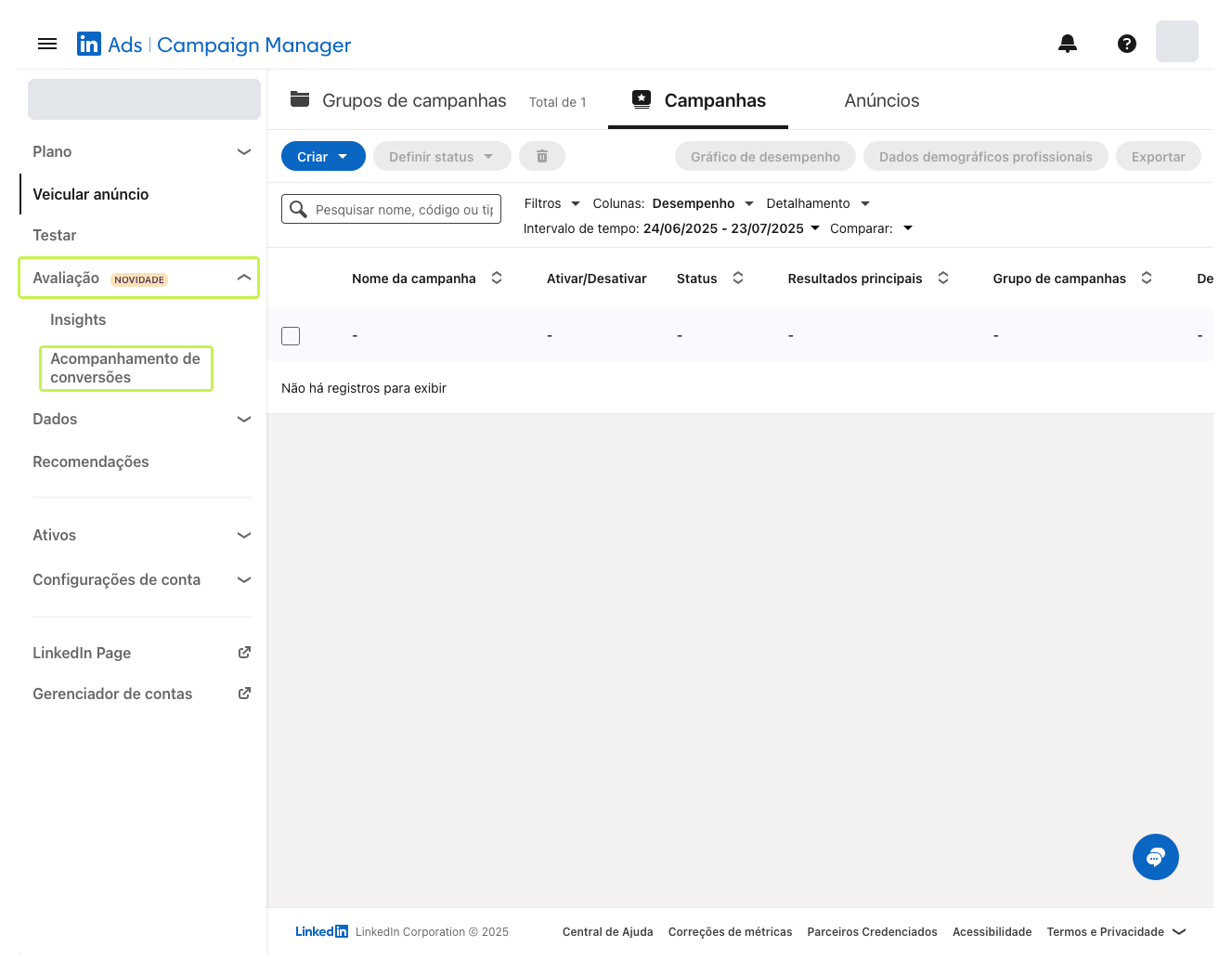Image resolution: width=1232 pixels, height=973 pixels.
Task: Expand the Ativos section chevron
Action: 244,535
